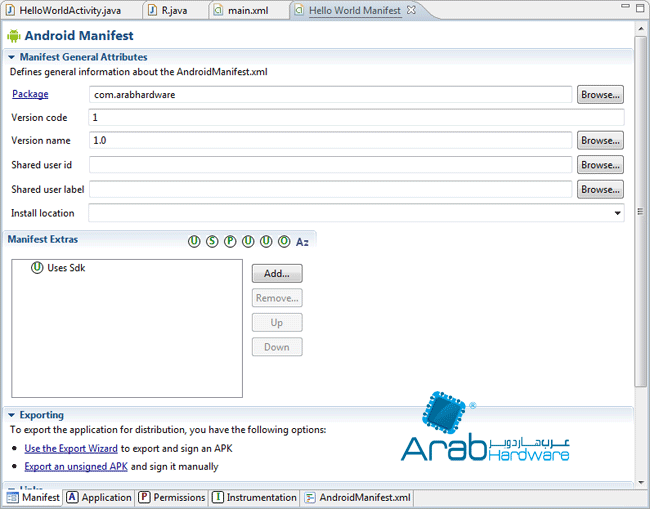Open the Instrumentation bottom tab
Viewport: 650px width, 509px height.
(x=255, y=497)
